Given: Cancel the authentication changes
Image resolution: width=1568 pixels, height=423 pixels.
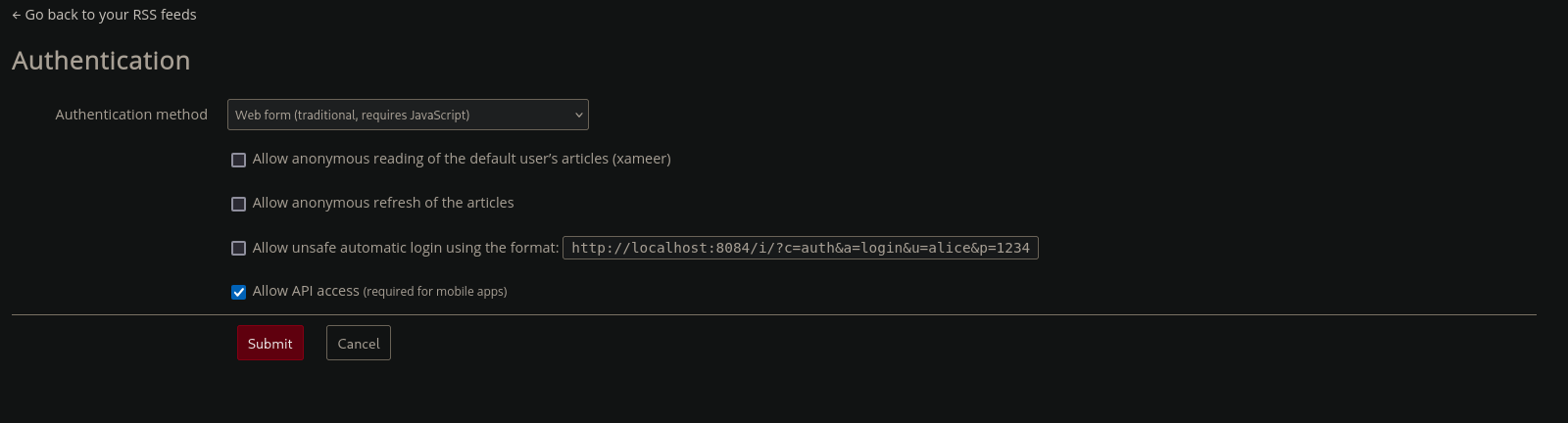Looking at the screenshot, I should (359, 343).
